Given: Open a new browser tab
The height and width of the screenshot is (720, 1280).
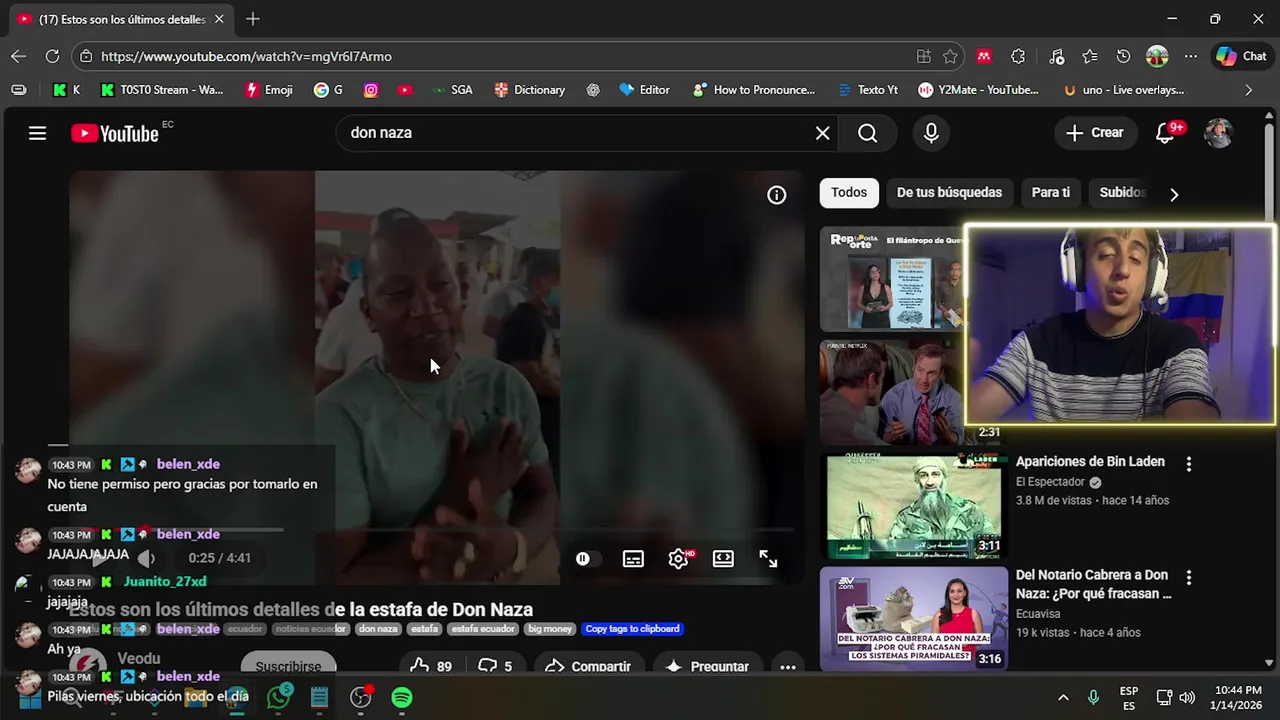Looking at the screenshot, I should point(253,19).
